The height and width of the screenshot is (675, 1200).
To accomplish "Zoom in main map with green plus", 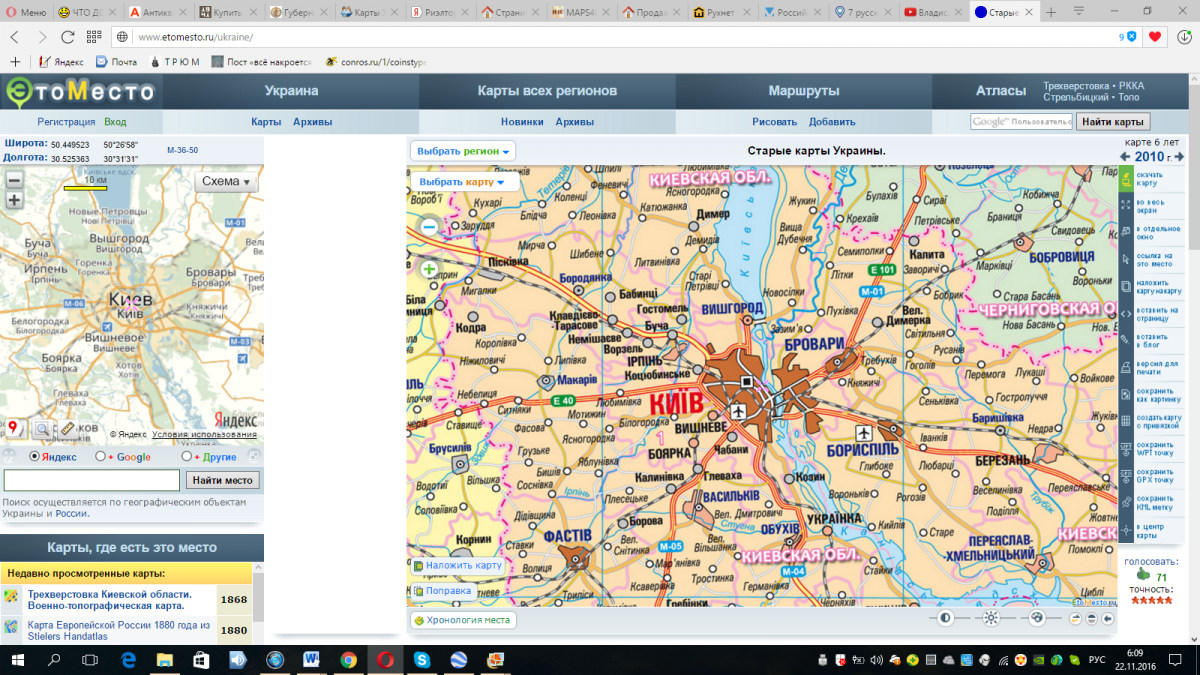I will [429, 269].
